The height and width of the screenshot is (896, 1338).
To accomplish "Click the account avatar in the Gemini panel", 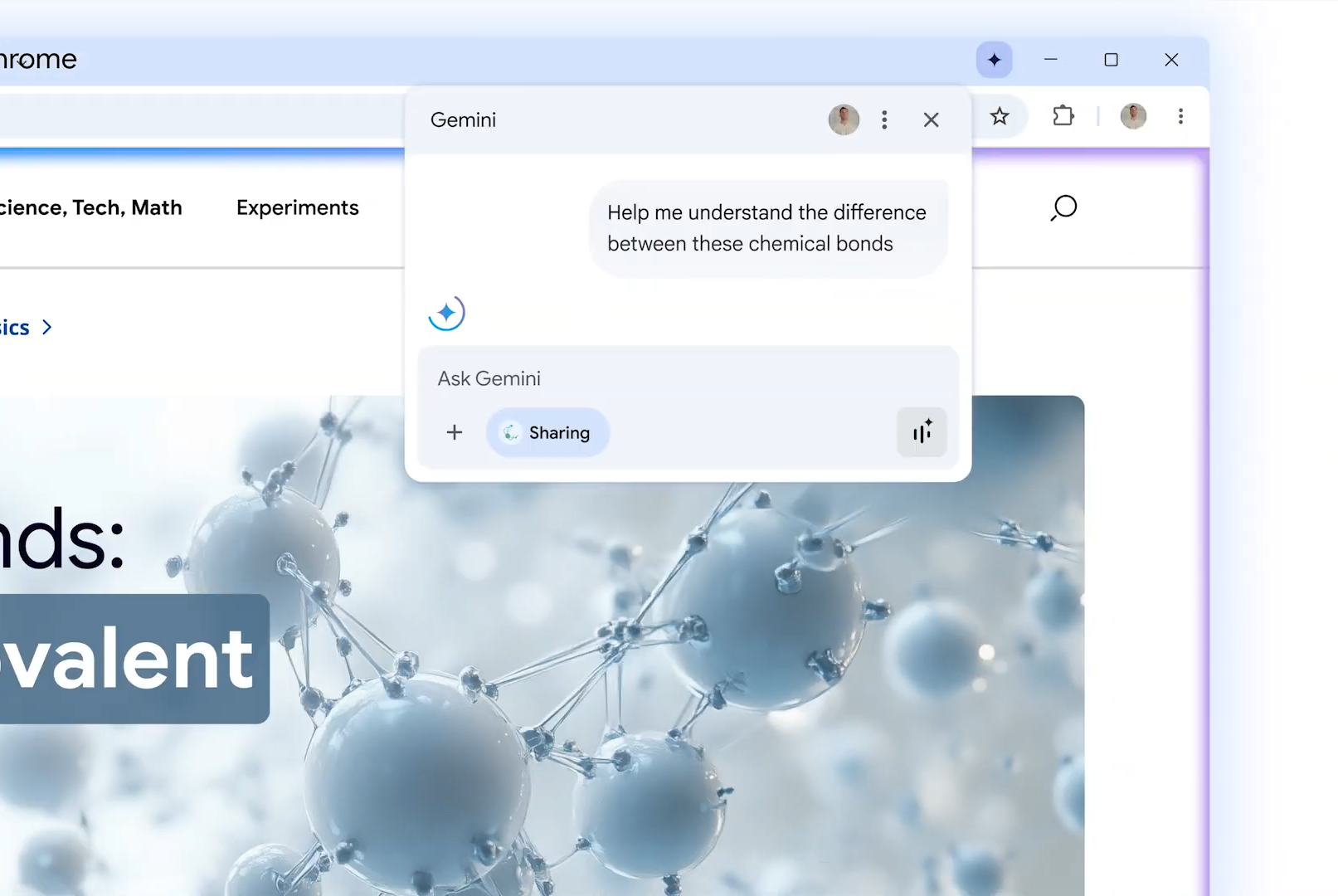I will click(844, 119).
